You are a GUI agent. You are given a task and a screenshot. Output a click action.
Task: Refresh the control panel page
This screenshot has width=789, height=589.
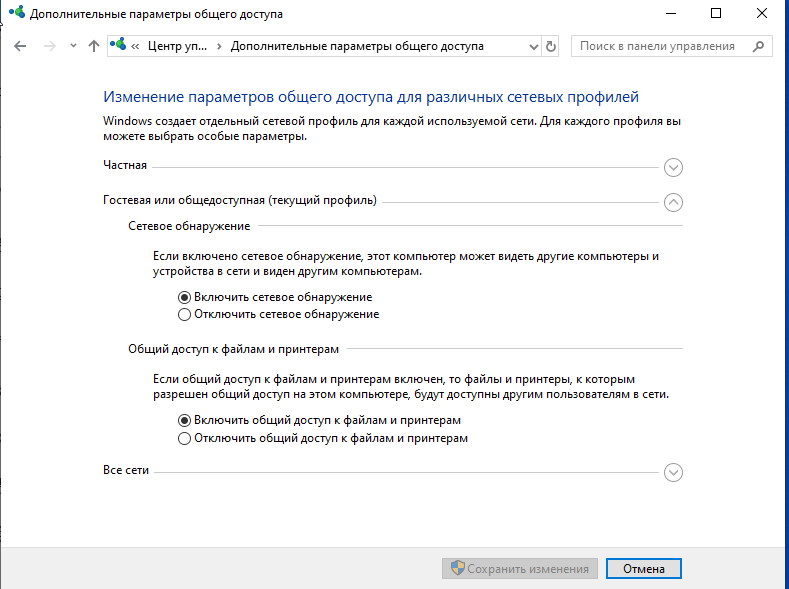(x=550, y=47)
